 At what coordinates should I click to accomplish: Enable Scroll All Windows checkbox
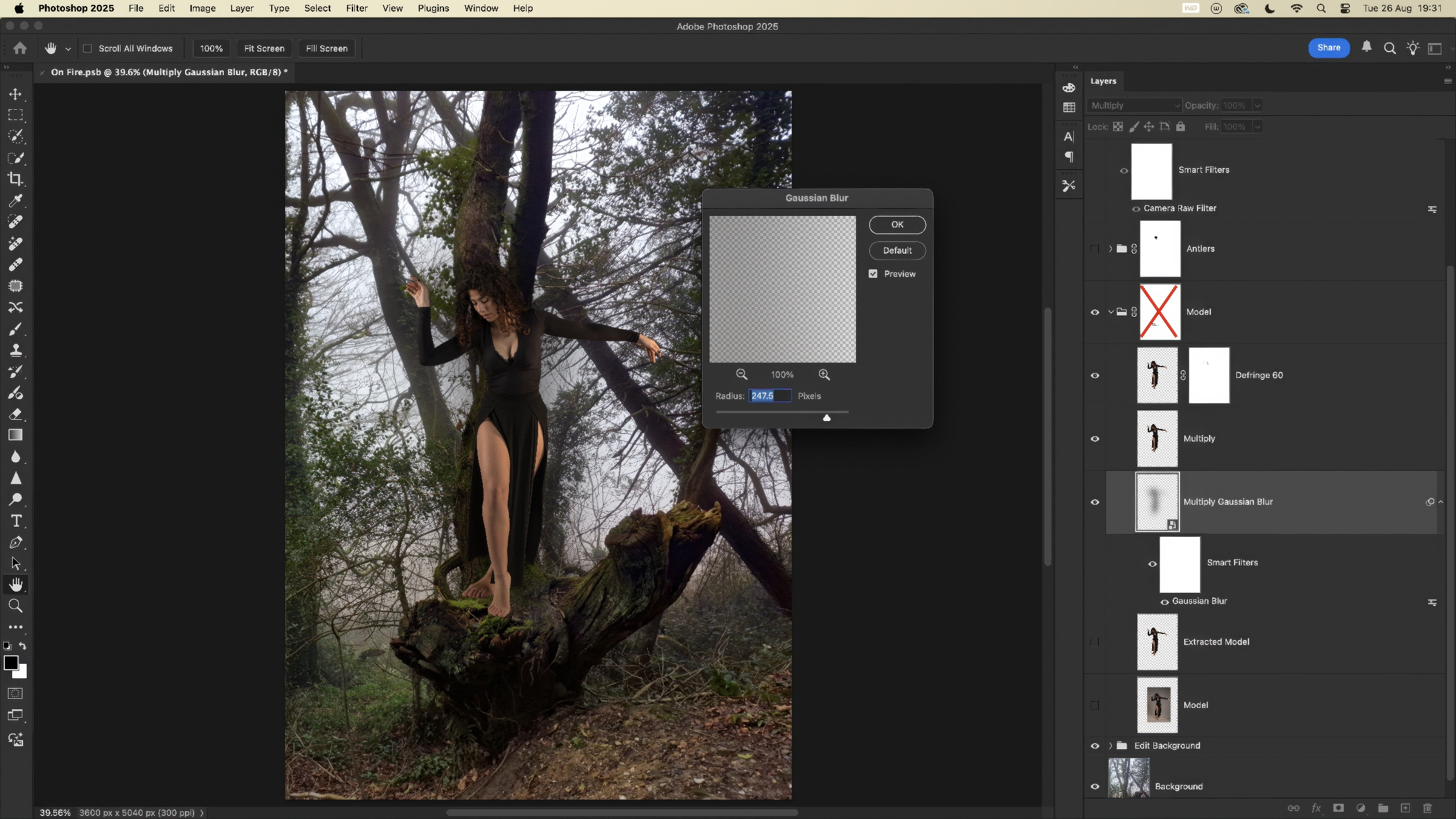click(x=88, y=49)
